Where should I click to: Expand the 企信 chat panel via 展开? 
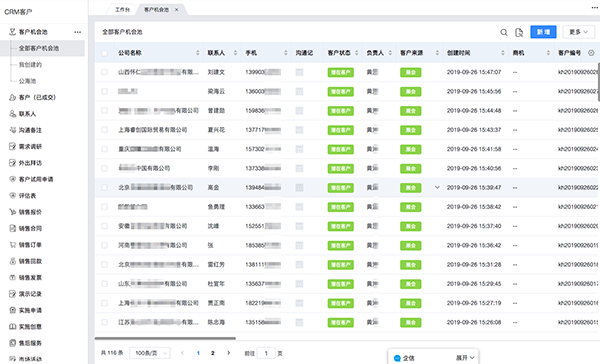pyautogui.click(x=465, y=358)
